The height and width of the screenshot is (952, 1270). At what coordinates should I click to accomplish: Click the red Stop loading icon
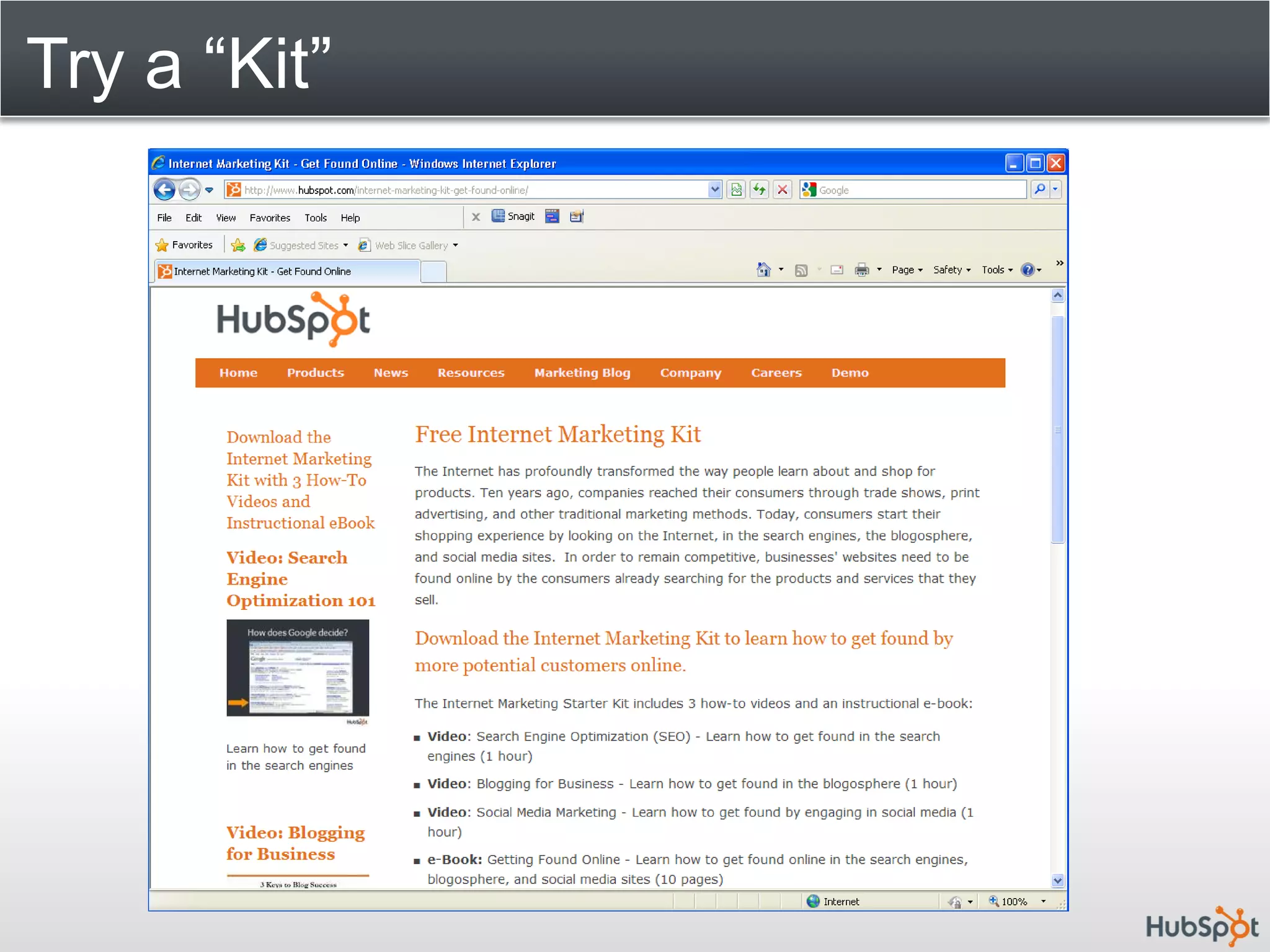(x=783, y=190)
